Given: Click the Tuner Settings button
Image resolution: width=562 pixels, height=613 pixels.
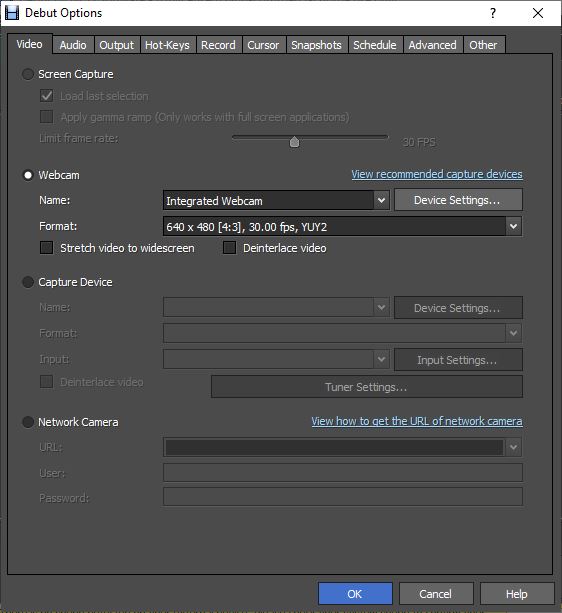Looking at the screenshot, I should point(367,387).
